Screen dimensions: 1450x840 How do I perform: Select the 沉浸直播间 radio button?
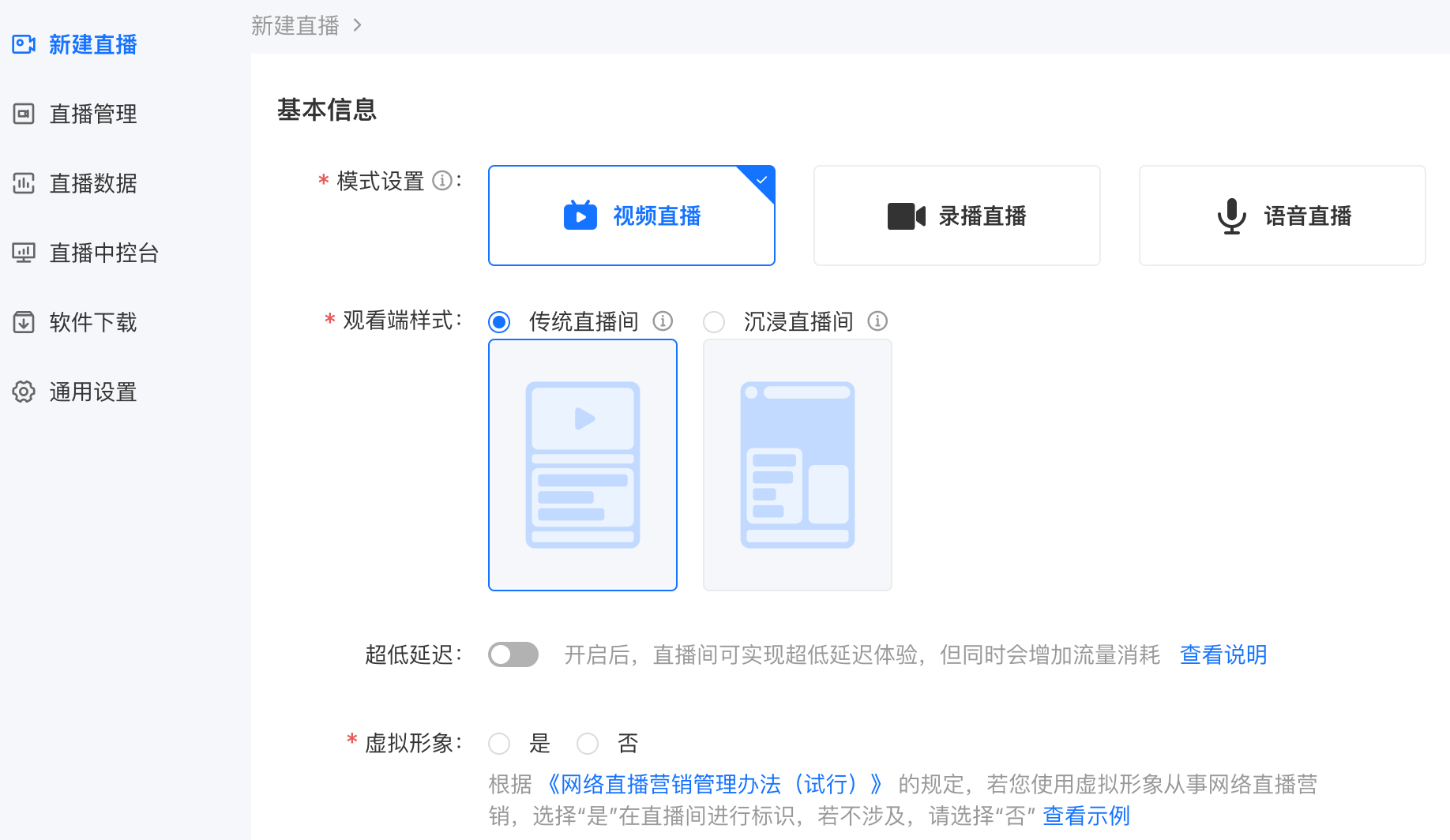[x=714, y=322]
